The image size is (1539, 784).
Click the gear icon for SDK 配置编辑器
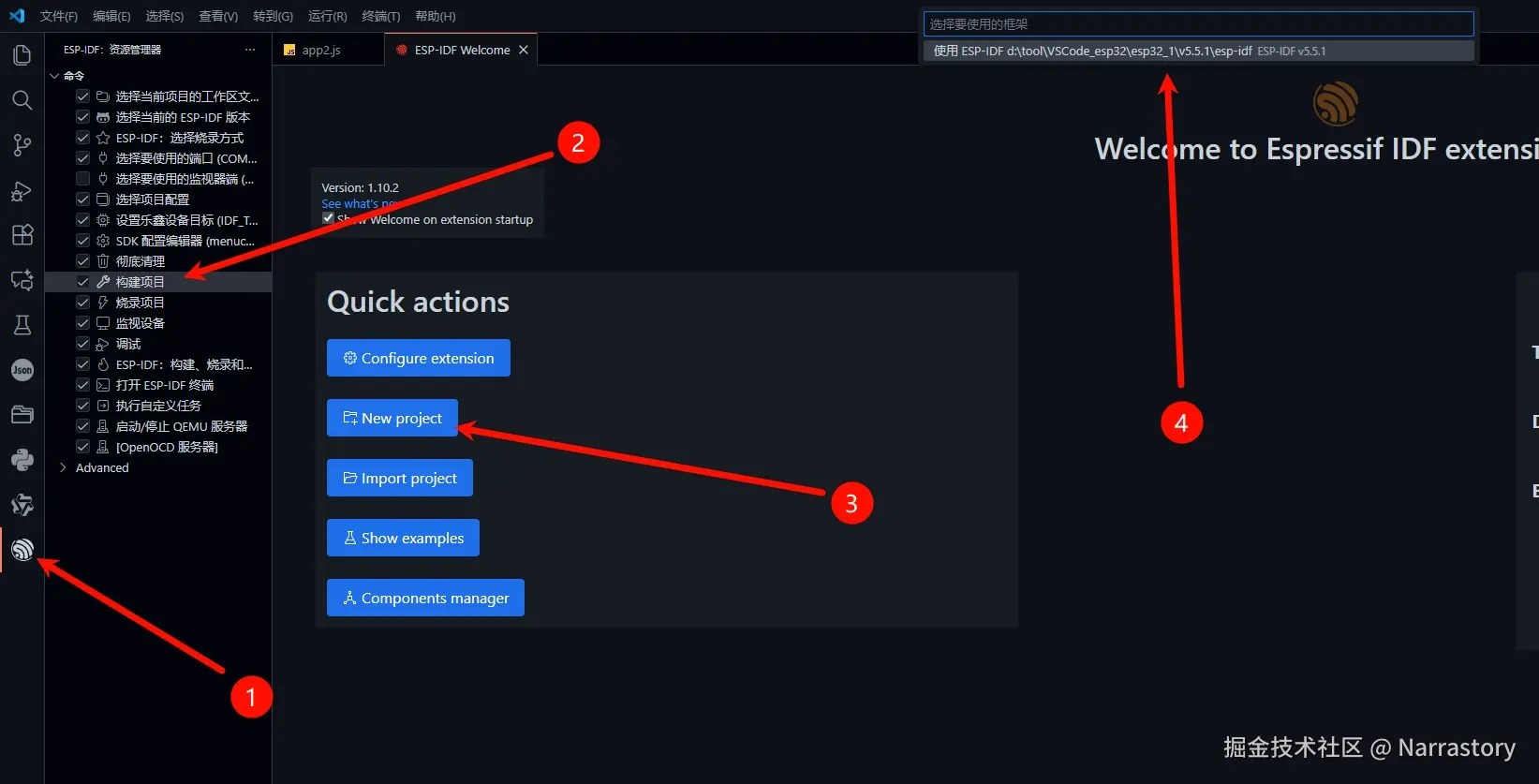(103, 241)
